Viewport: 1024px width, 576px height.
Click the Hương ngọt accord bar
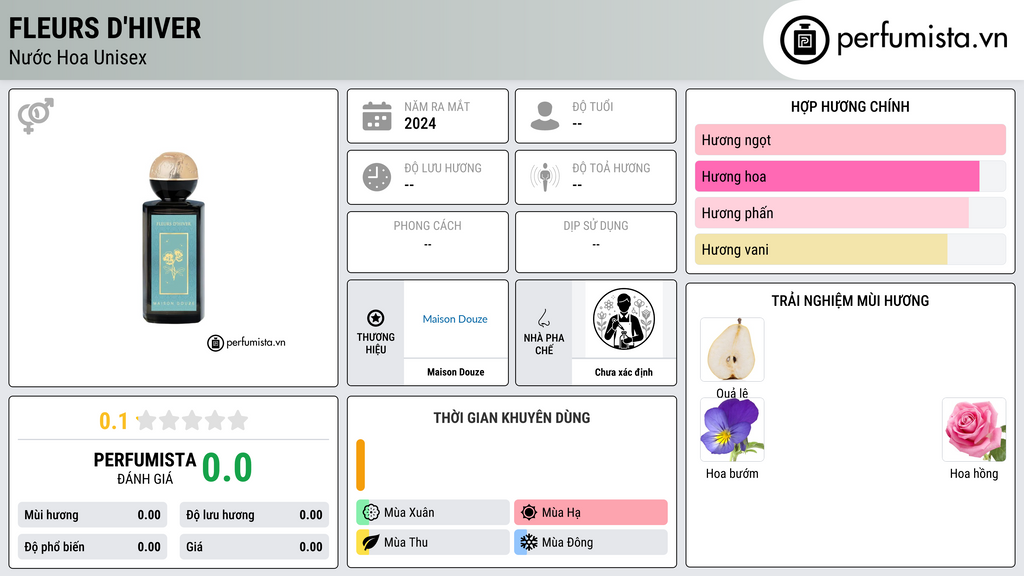850,140
